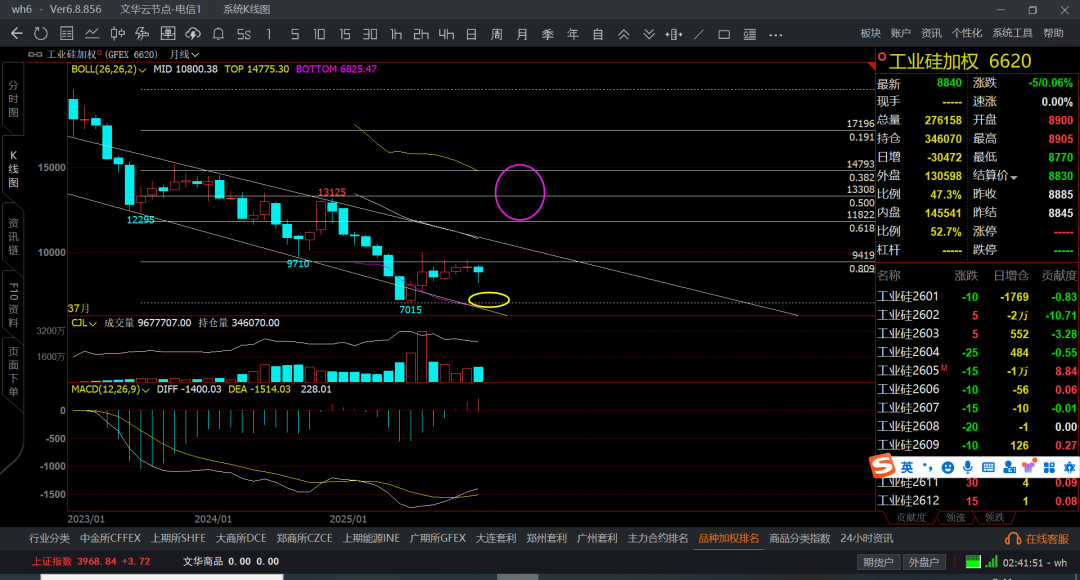1080x580 pixels.
Task: Expand the CJL volume indicator dropdown
Action: tap(92, 323)
